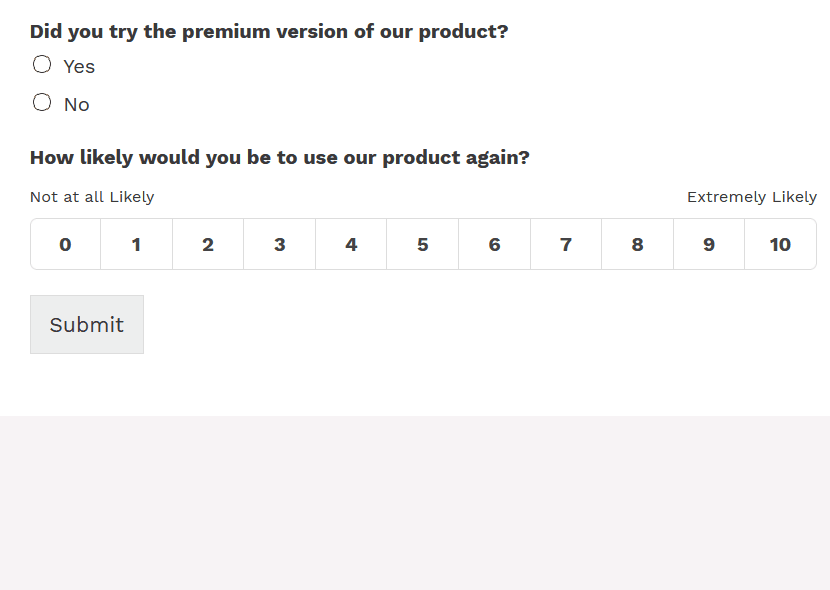Choose rating 3 for using product again
This screenshot has height=590, width=830.
[x=279, y=243]
